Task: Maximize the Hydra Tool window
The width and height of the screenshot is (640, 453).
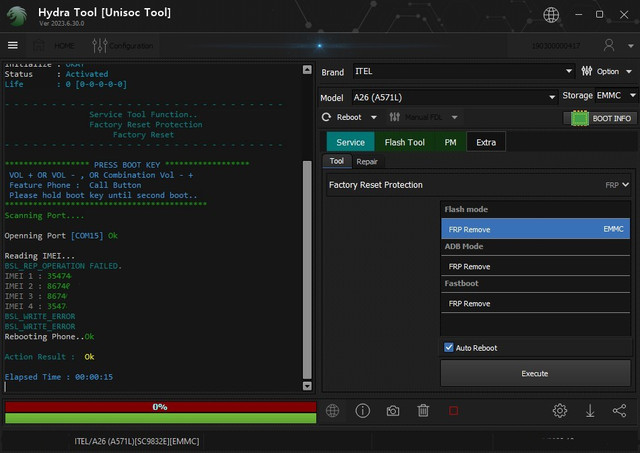Action: pyautogui.click(x=599, y=14)
